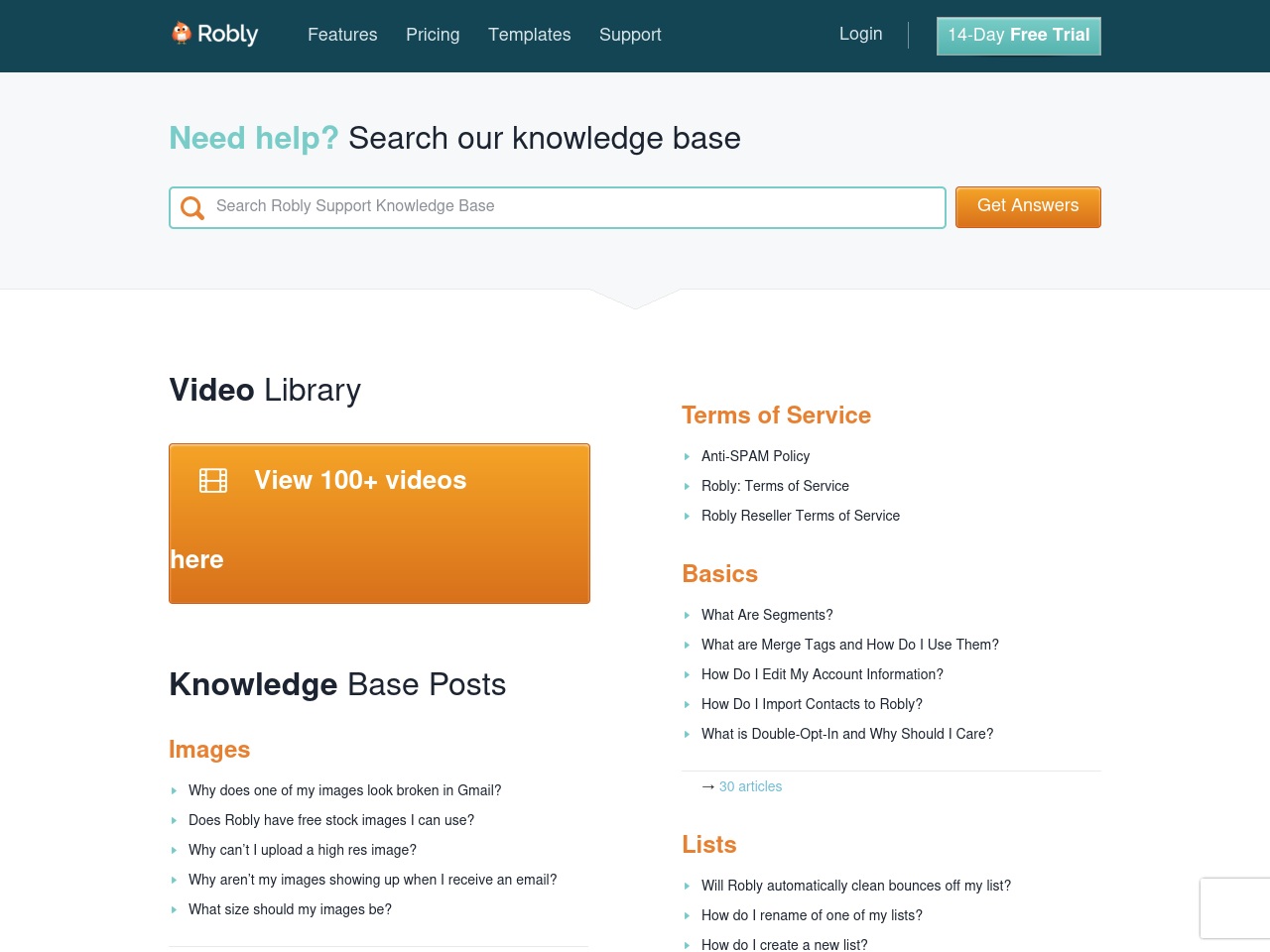Image resolution: width=1270 pixels, height=952 pixels.
Task: Open the images look broken in Gmail article
Action: (345, 790)
